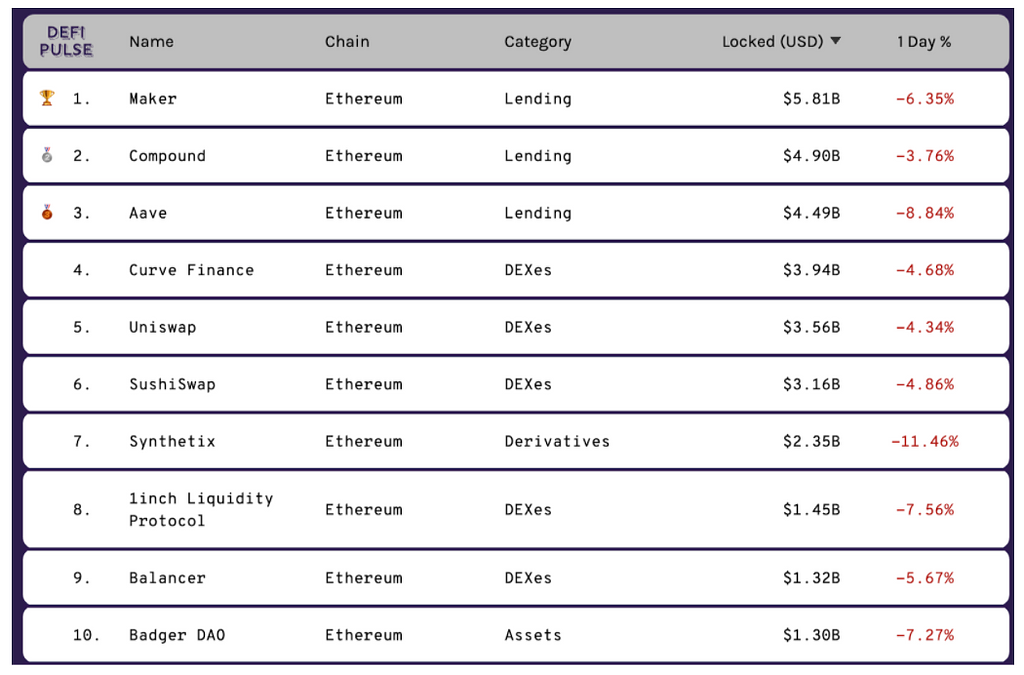The width and height of the screenshot is (1024, 675).
Task: Click Aave's $4.49B locked value
Action: pos(811,213)
